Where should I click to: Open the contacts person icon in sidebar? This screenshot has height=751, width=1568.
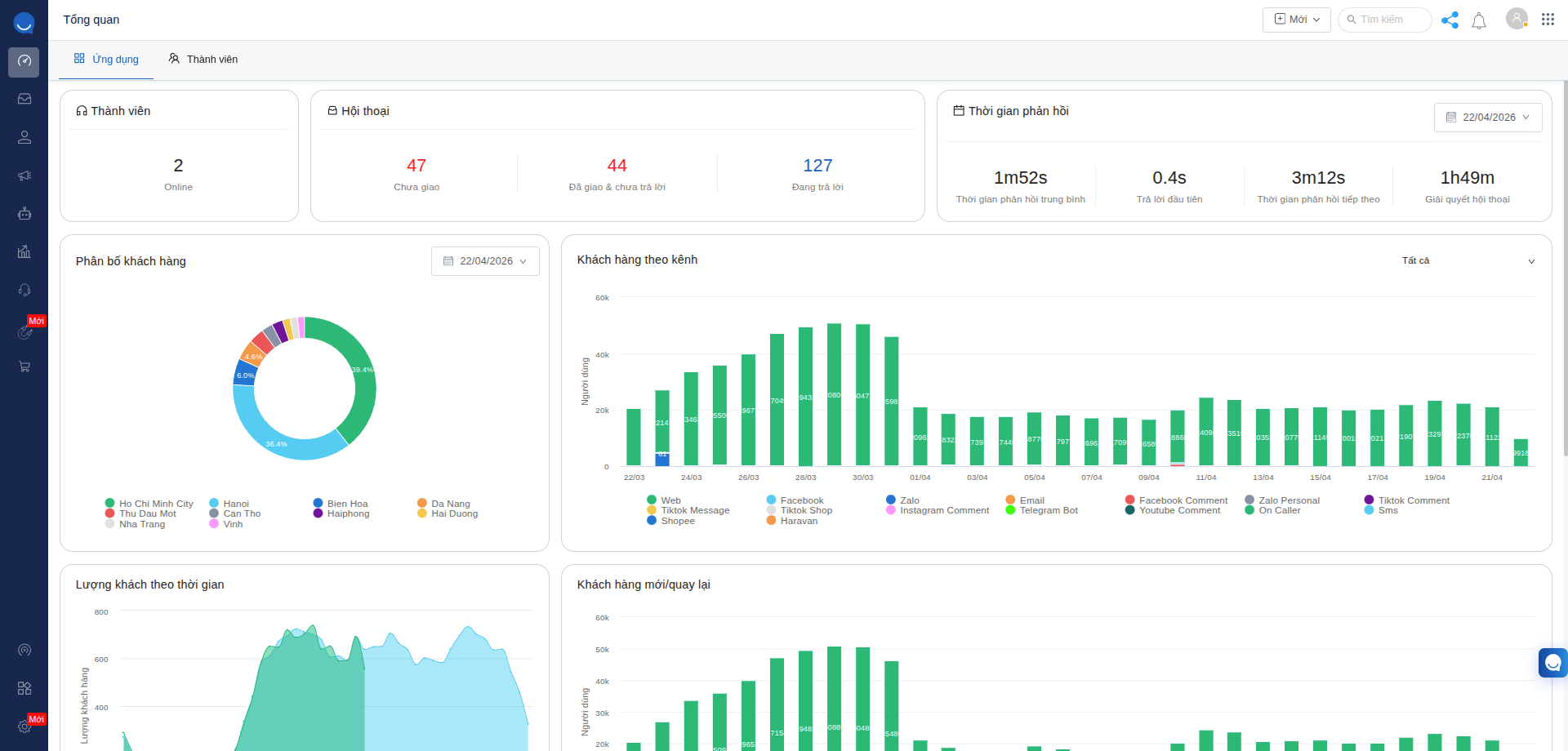pos(24,137)
